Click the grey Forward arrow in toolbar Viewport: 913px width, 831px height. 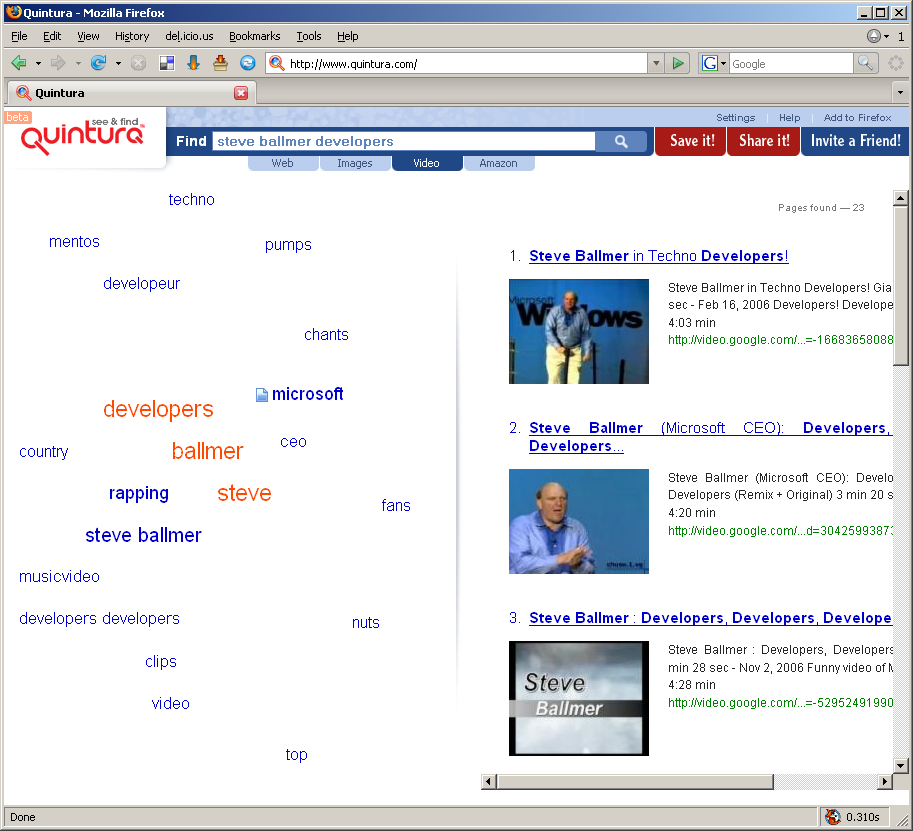[58, 63]
